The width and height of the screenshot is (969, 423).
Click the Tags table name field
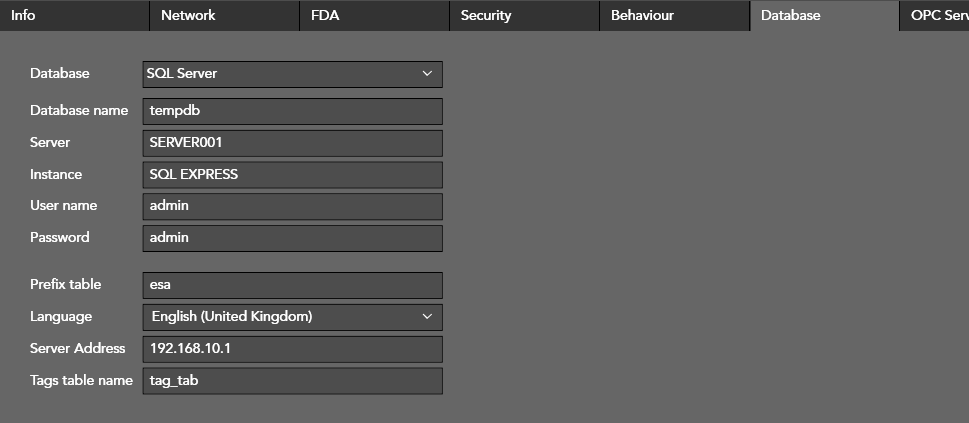[292, 381]
